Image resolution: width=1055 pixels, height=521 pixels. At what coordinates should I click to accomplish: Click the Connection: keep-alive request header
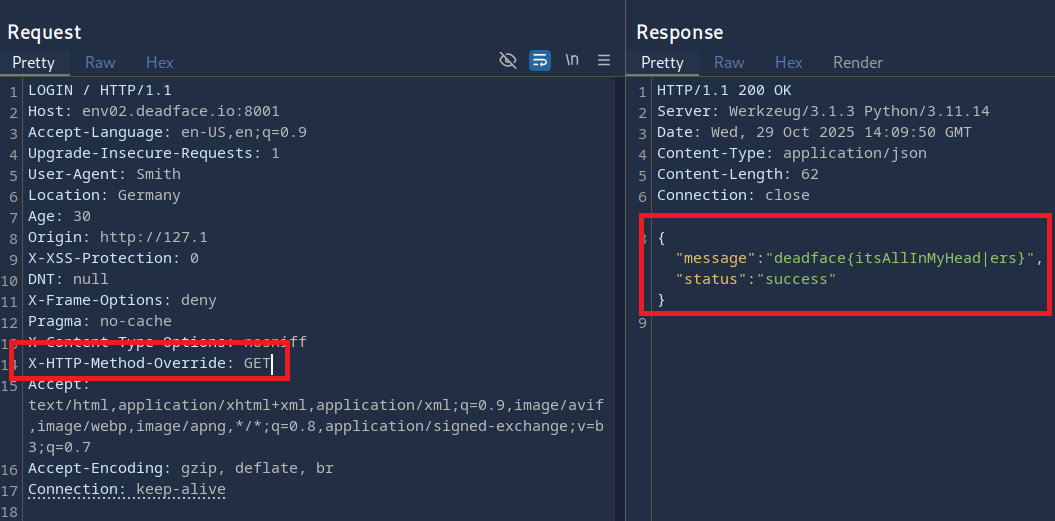[126, 489]
